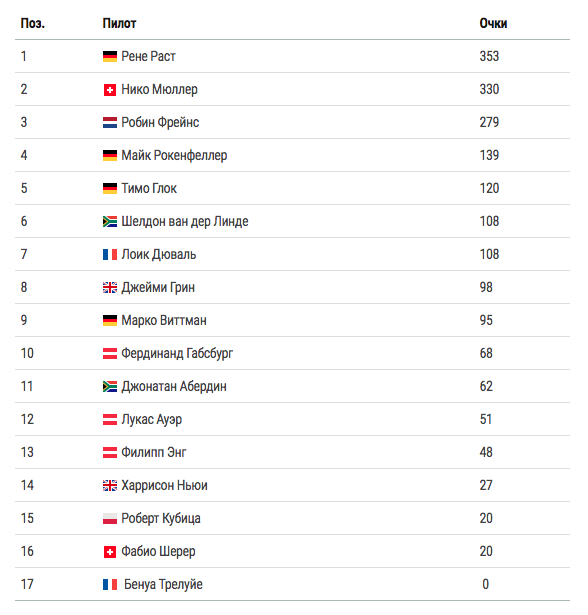The width and height of the screenshot is (588, 615).
Task: Open driver name Джонатан Абердин
Action: click(x=174, y=387)
